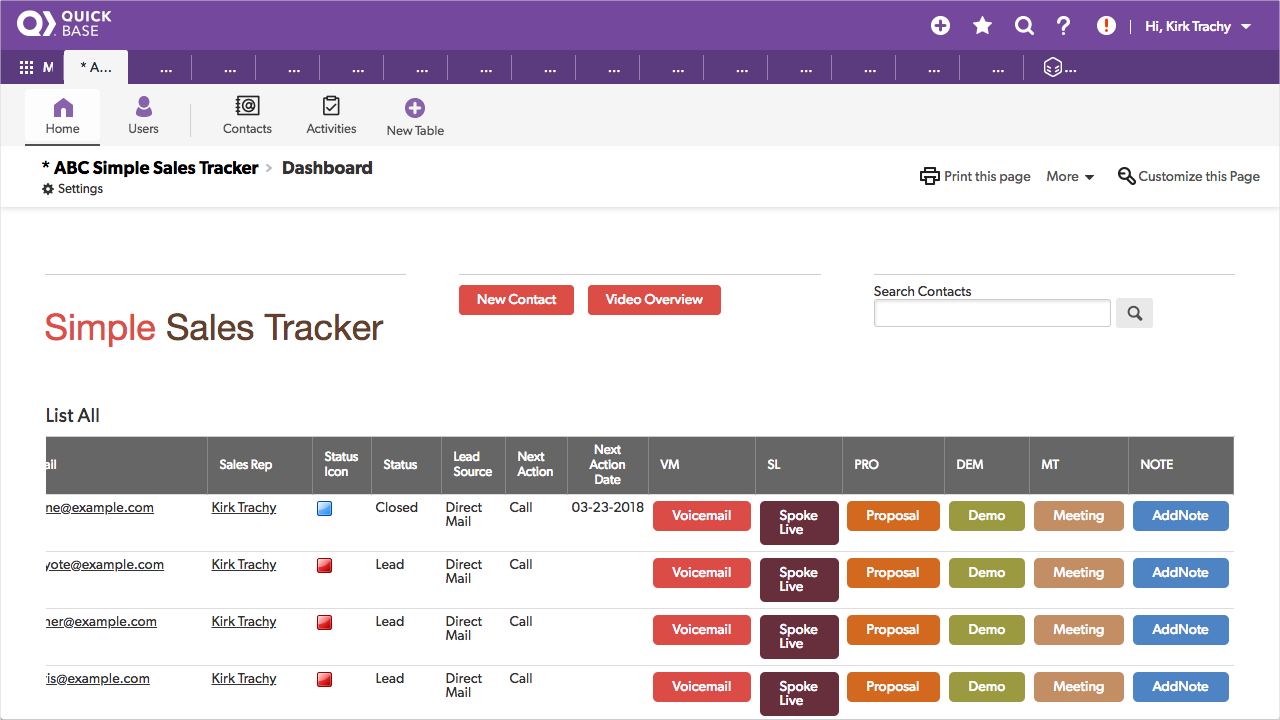Click the New Contact button
Viewport: 1280px width, 720px height.
516,300
